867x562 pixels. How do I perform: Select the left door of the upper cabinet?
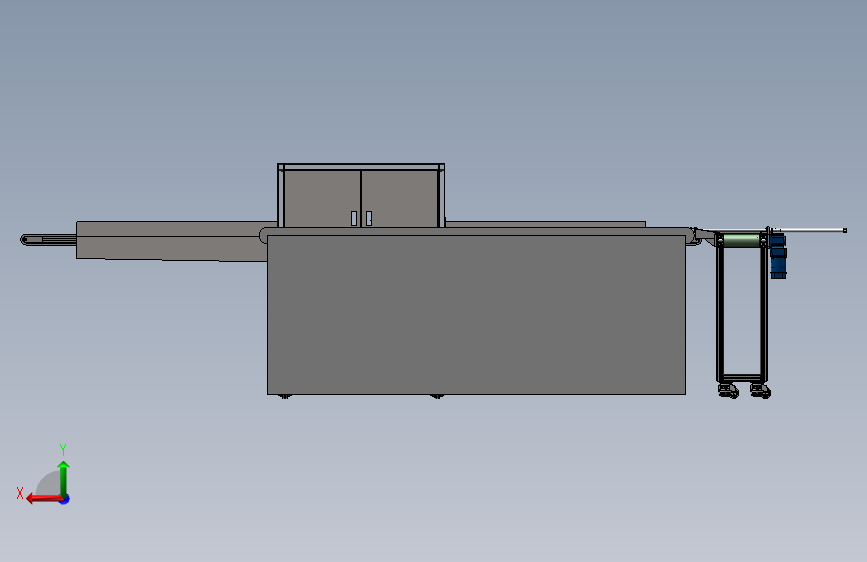321,199
